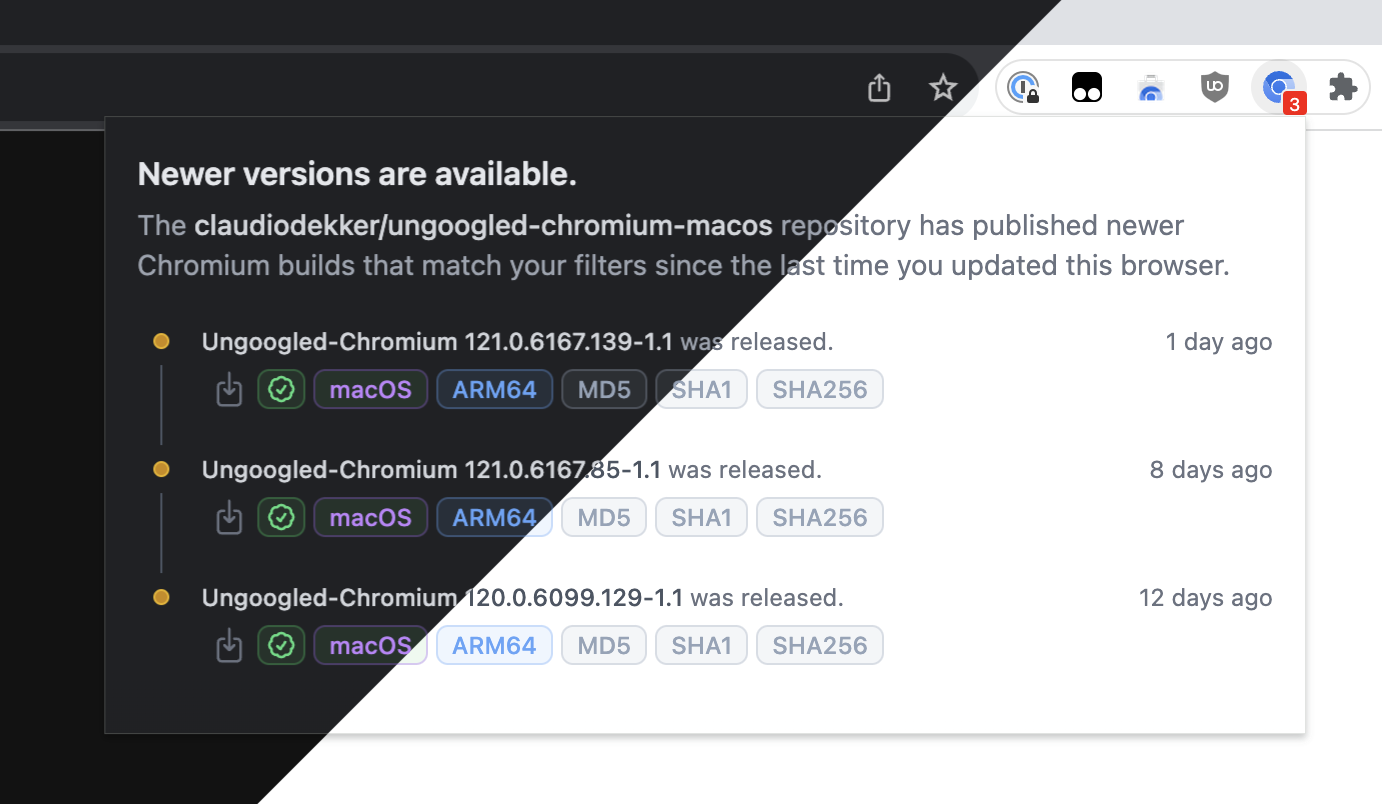The height and width of the screenshot is (804, 1382).
Task: Copy MD5 hash for 120.0.6099.129-1.1 release
Action: [x=604, y=646]
